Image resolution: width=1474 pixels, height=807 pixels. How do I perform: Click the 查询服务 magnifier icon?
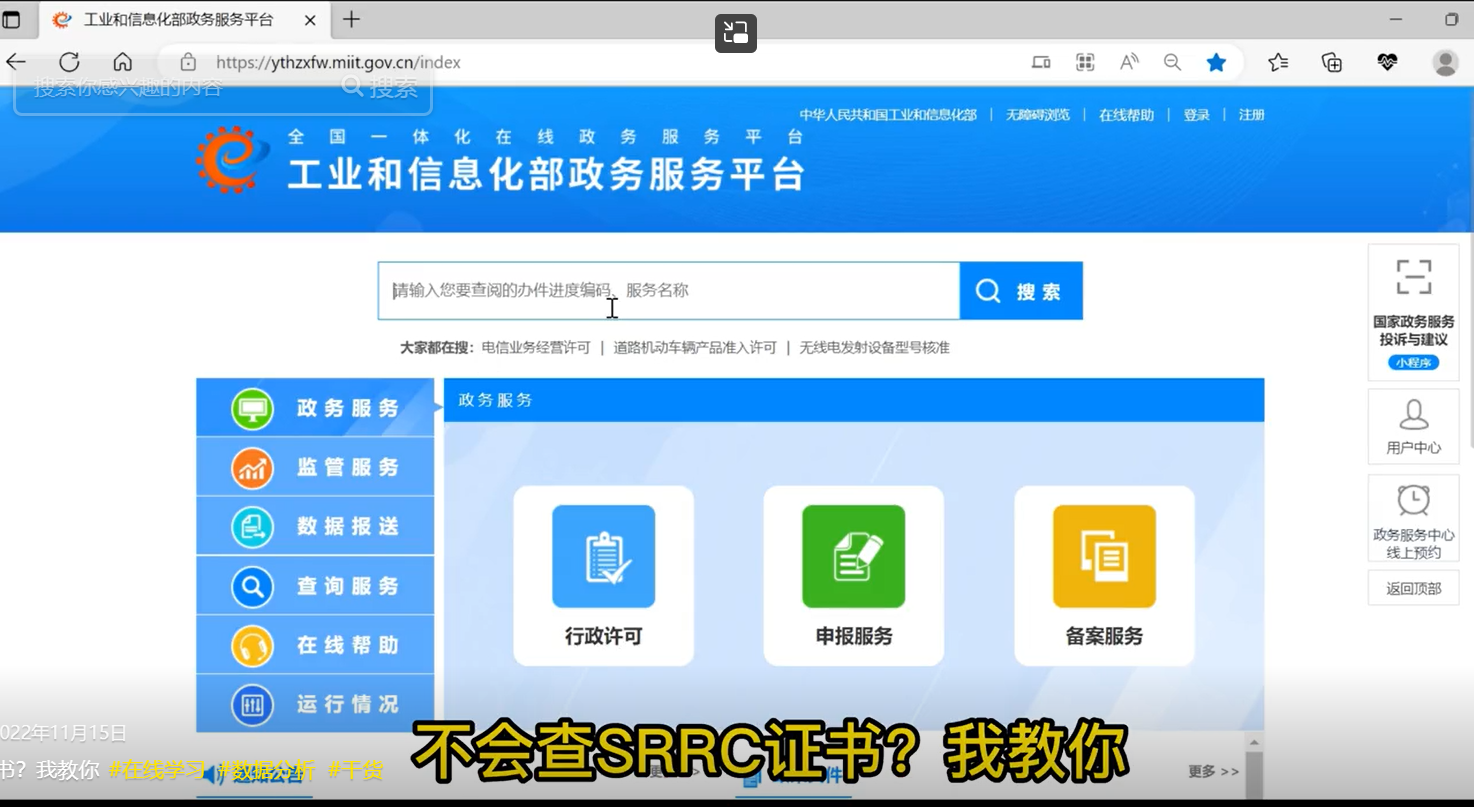251,586
